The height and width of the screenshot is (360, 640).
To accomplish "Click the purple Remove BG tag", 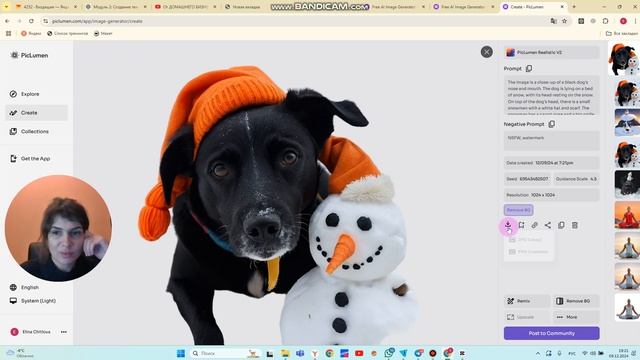I will (518, 210).
